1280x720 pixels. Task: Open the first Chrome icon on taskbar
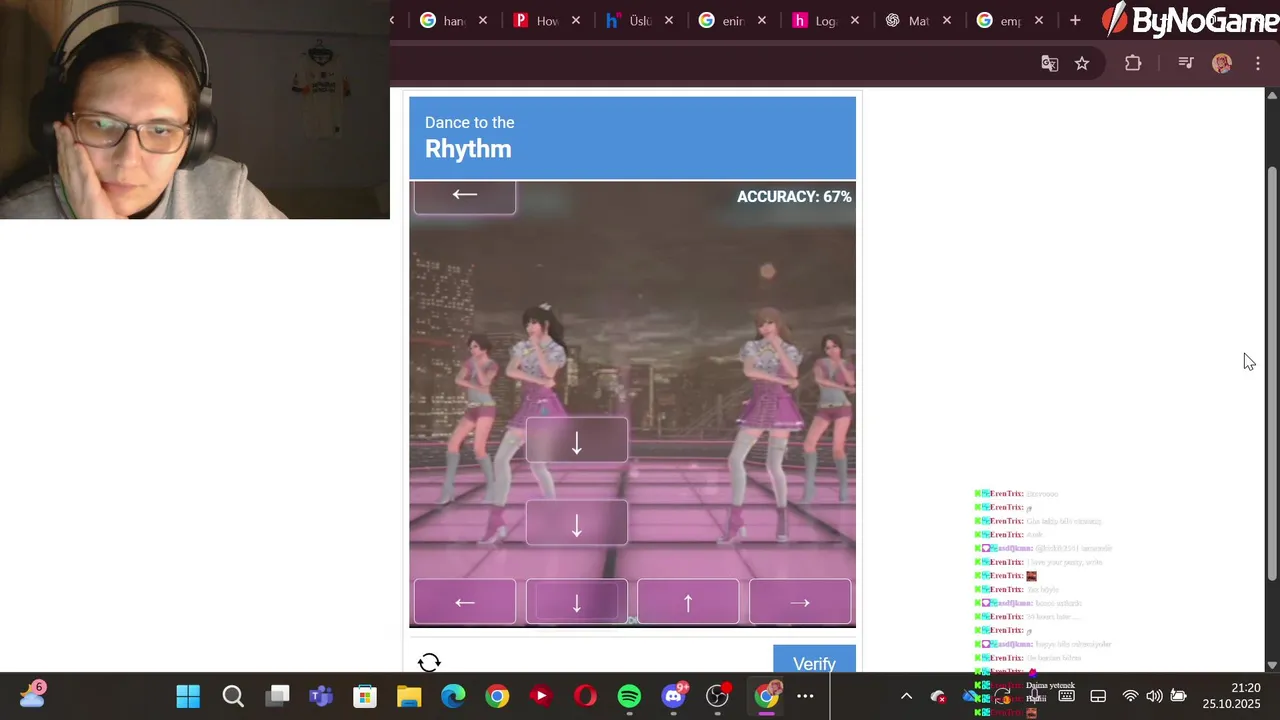click(497, 696)
